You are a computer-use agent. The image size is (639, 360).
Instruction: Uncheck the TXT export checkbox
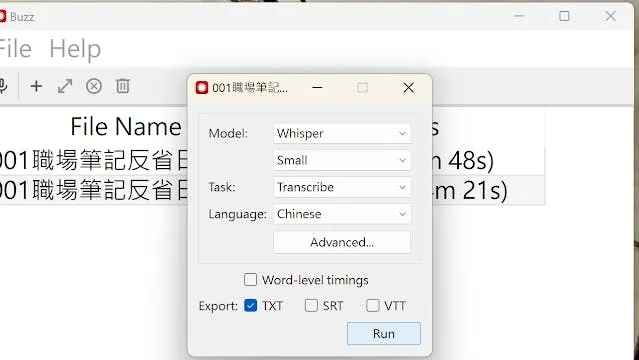pos(251,305)
